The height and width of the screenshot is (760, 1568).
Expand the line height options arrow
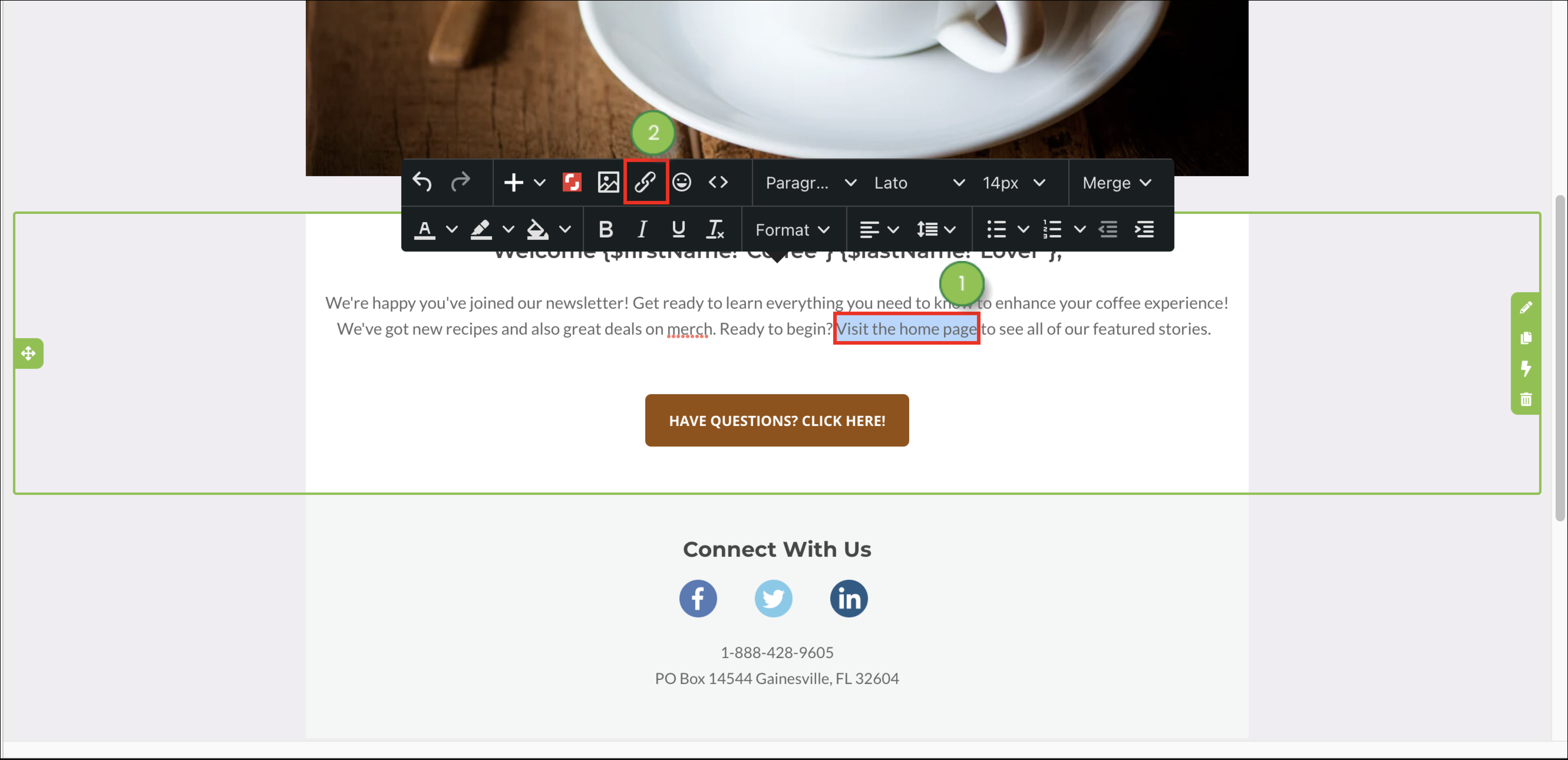click(950, 229)
